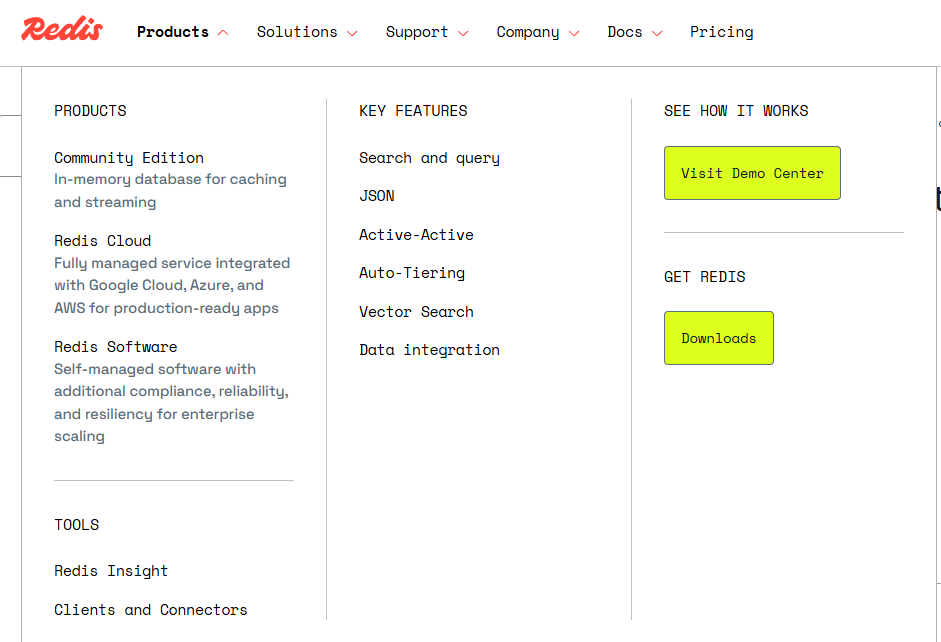Collapse the Products menu chevron
This screenshot has width=941, height=642.
(x=223, y=33)
